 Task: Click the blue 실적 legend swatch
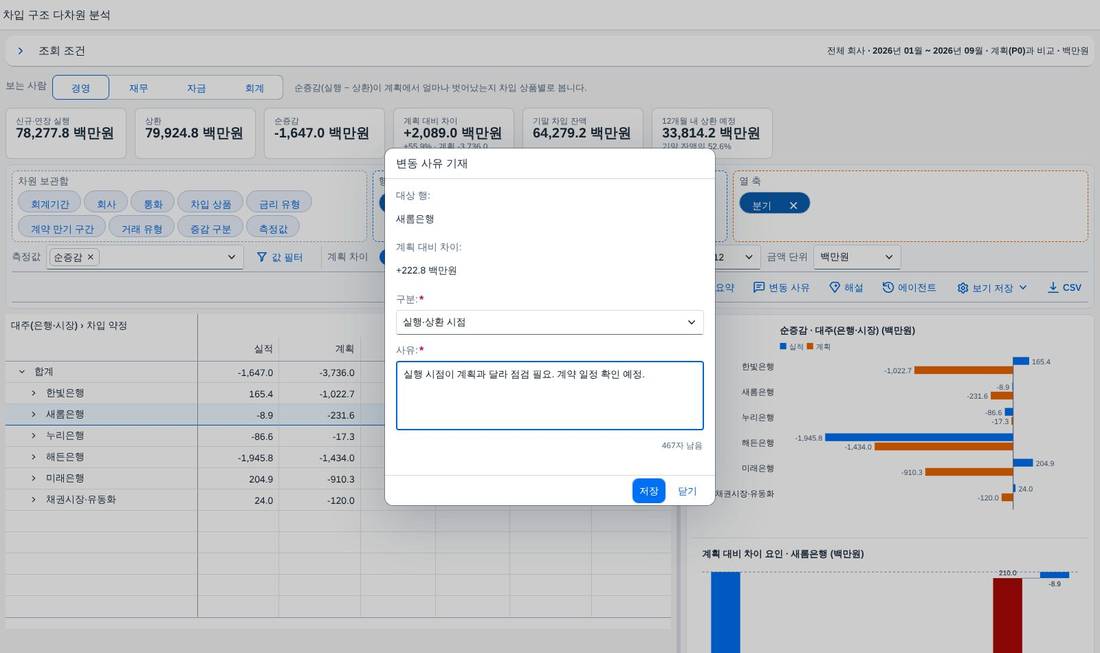coord(783,346)
